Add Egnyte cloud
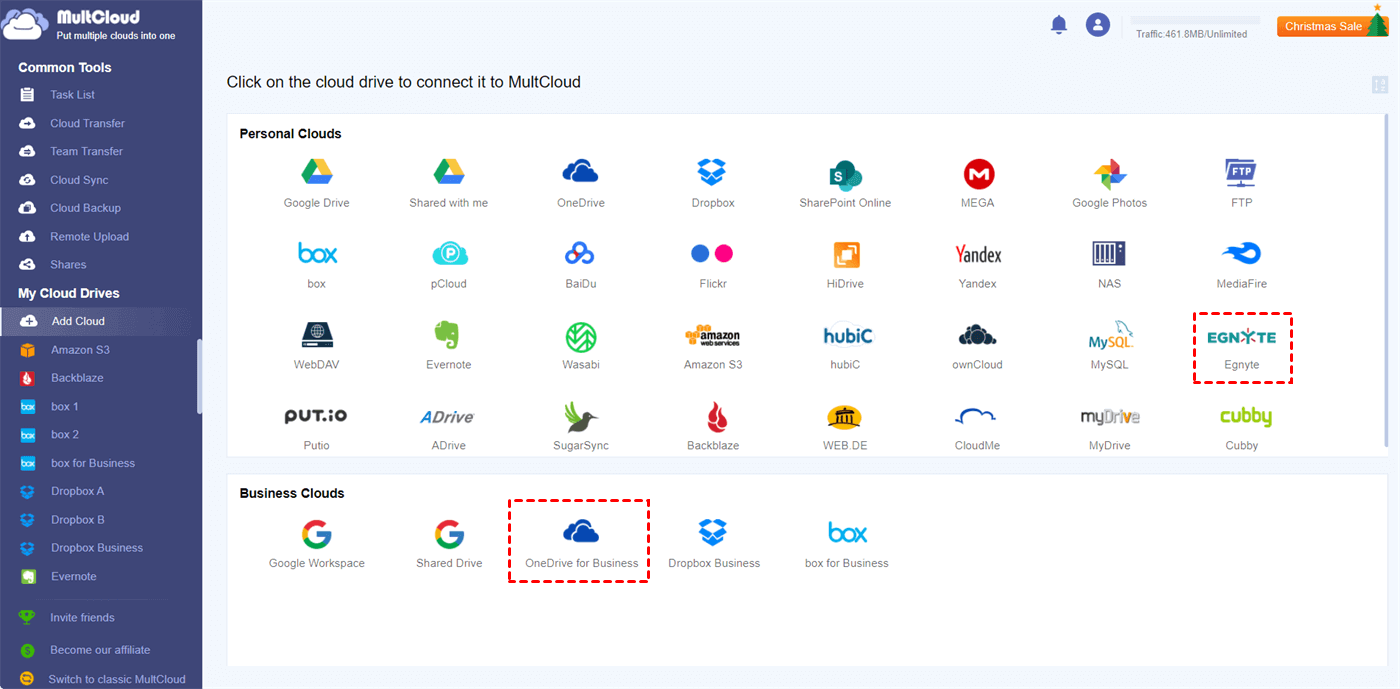The image size is (1400, 689). (1241, 347)
